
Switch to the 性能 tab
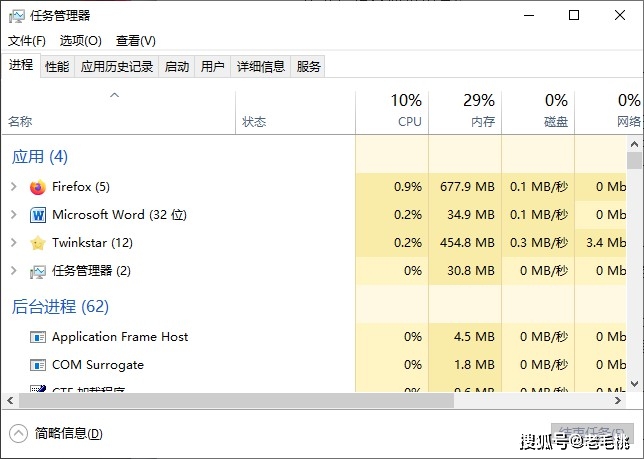tap(57, 67)
